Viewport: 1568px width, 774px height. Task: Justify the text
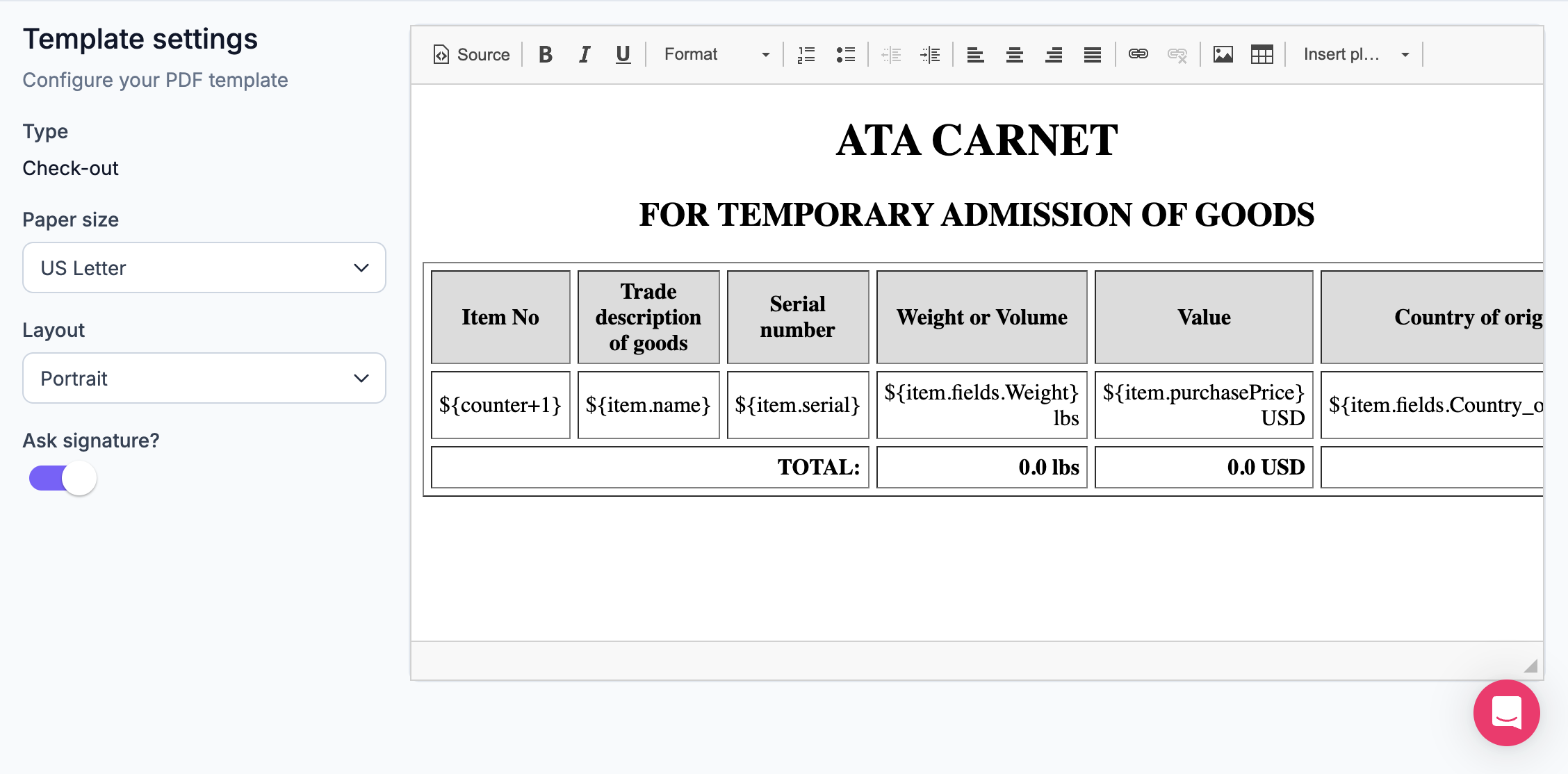pyautogui.click(x=1093, y=54)
